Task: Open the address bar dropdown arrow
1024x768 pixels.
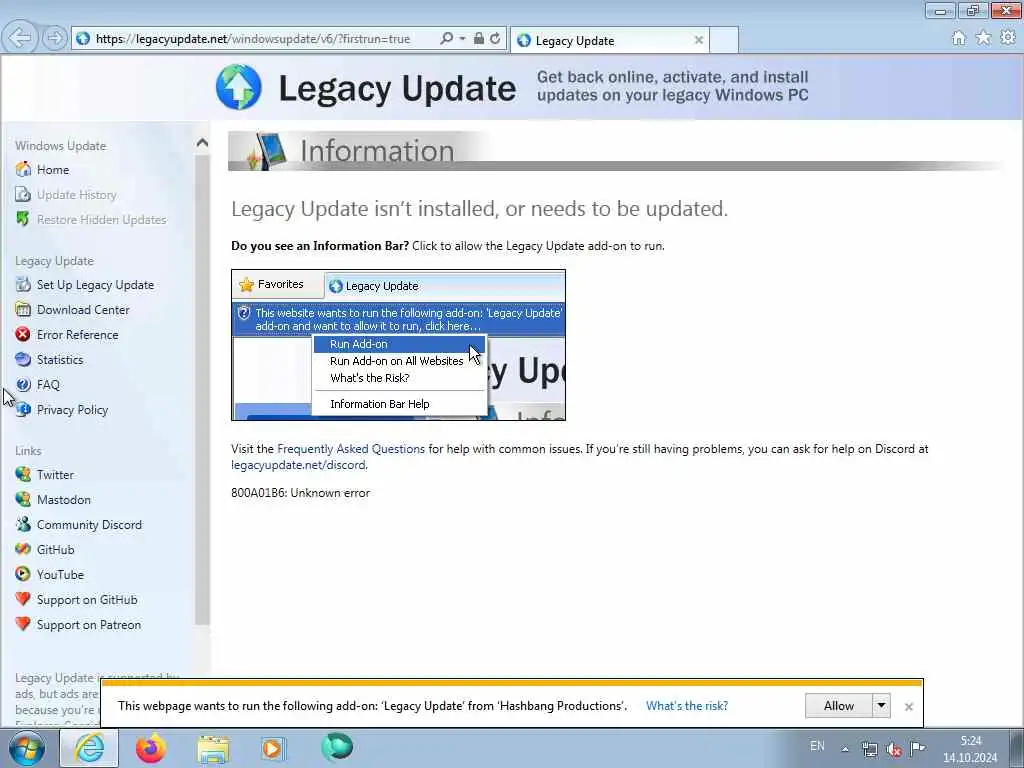Action: pyautogui.click(x=462, y=39)
